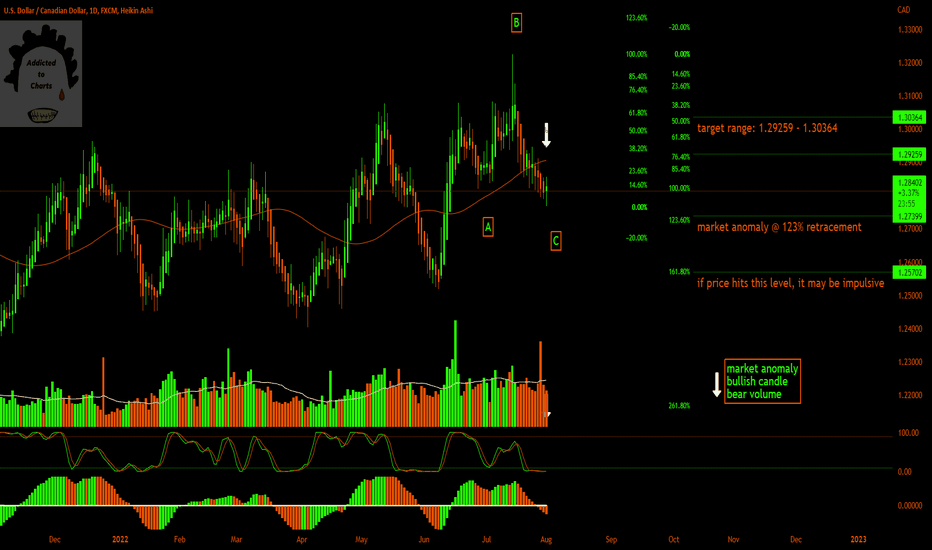Click the white down arrow beside anomaly box
This screenshot has height=550, width=932.
point(717,385)
